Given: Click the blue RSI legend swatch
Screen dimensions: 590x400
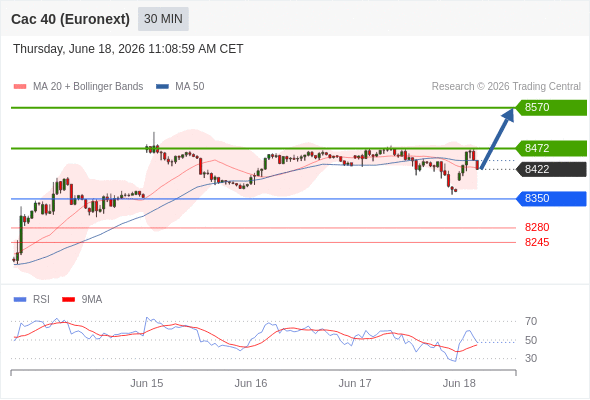Looking at the screenshot, I should tap(20, 300).
